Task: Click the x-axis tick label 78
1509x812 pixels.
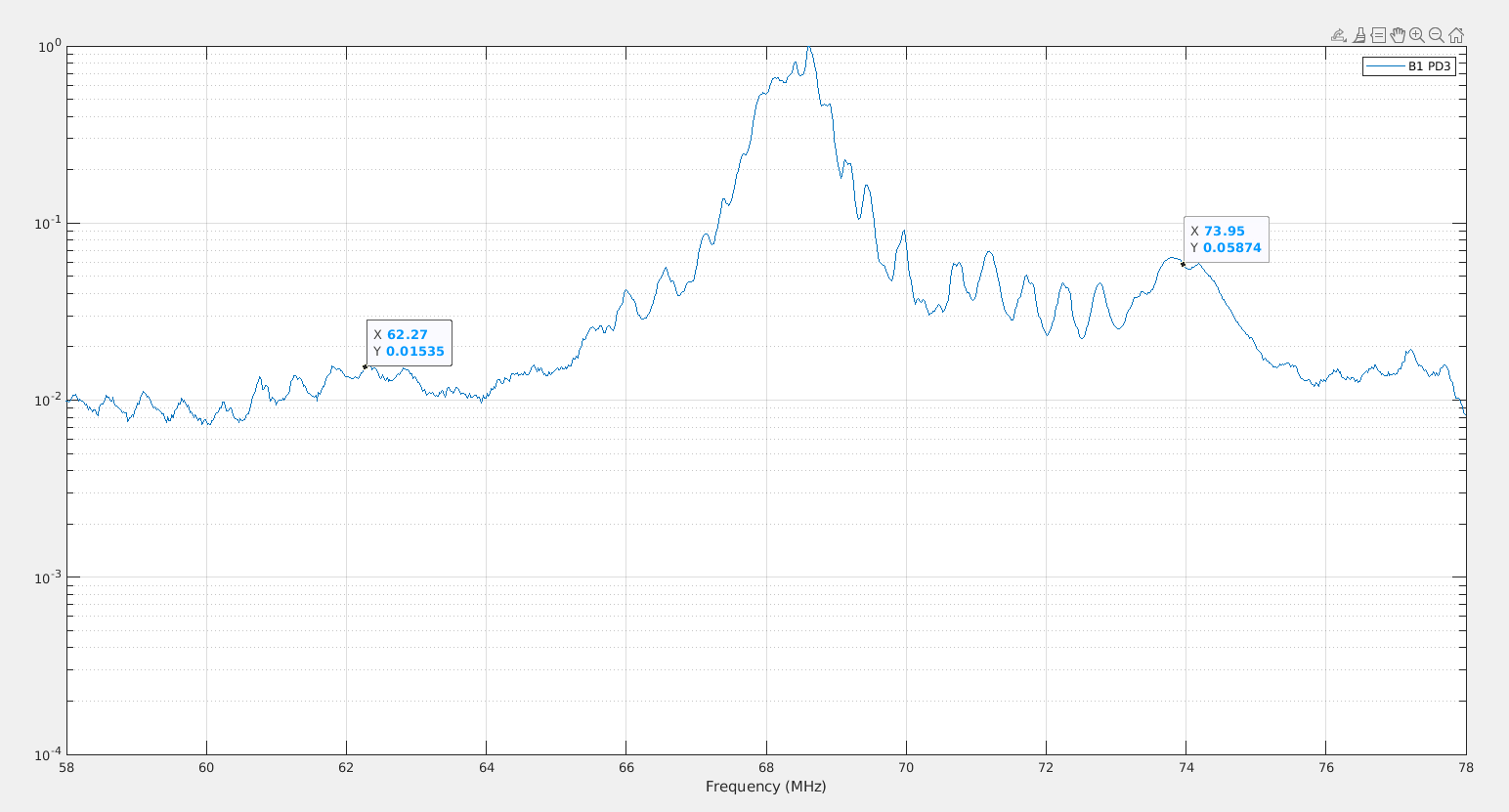Action: pyautogui.click(x=1466, y=767)
